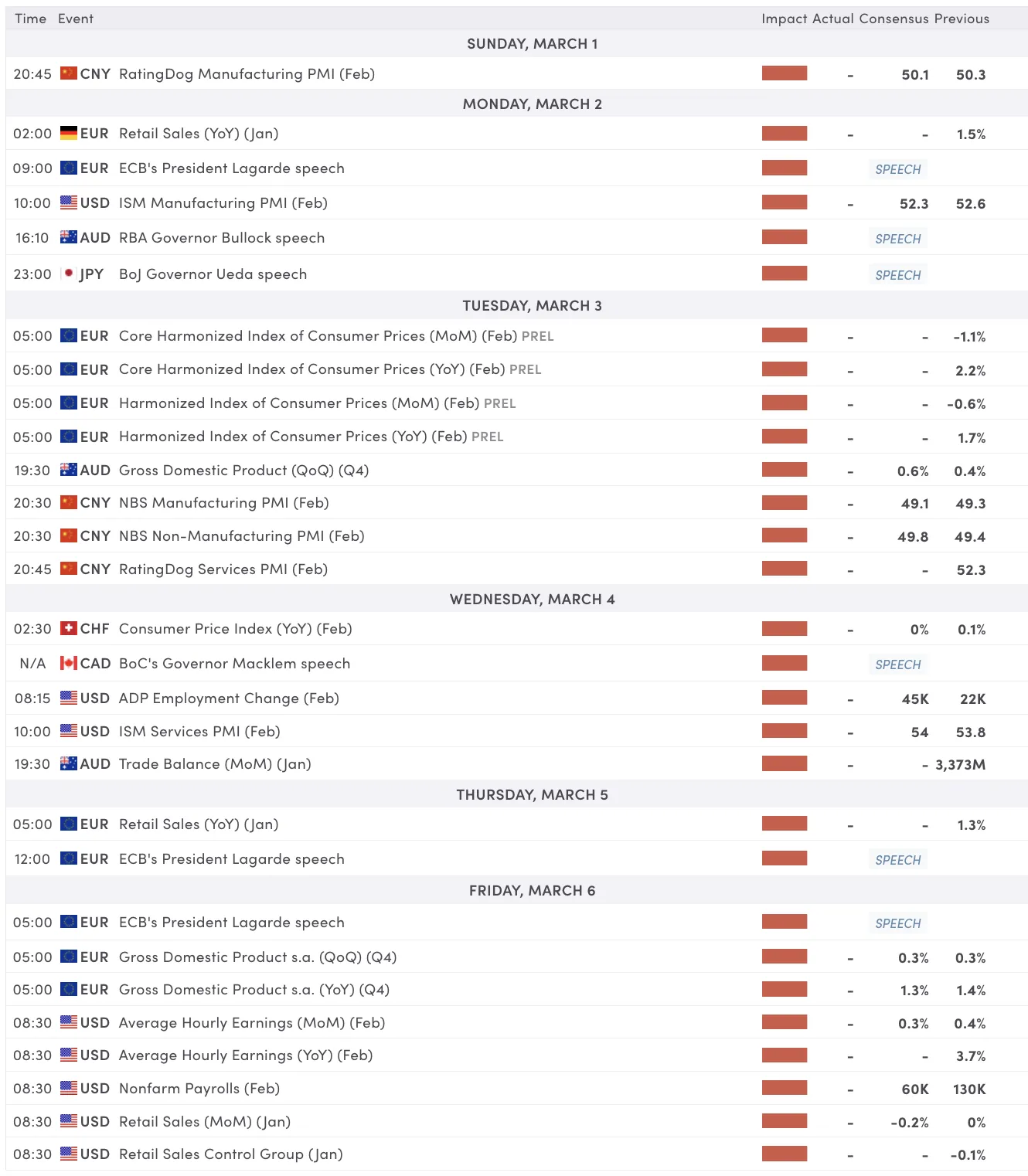Click the Swiss flag beside Consumer Price Index
This screenshot has height=1176, width=1028.
point(68,628)
